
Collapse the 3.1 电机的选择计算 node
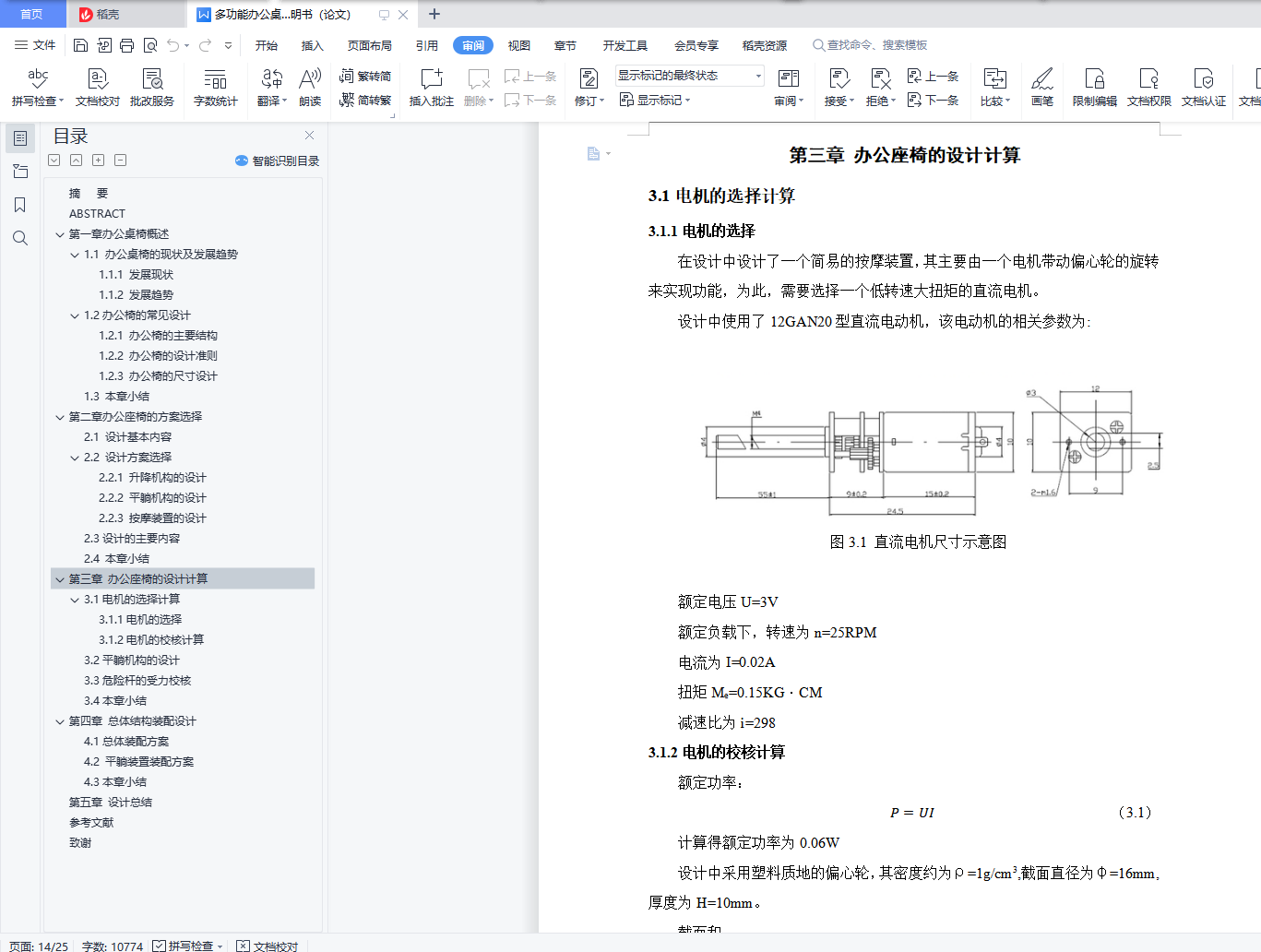tap(75, 600)
